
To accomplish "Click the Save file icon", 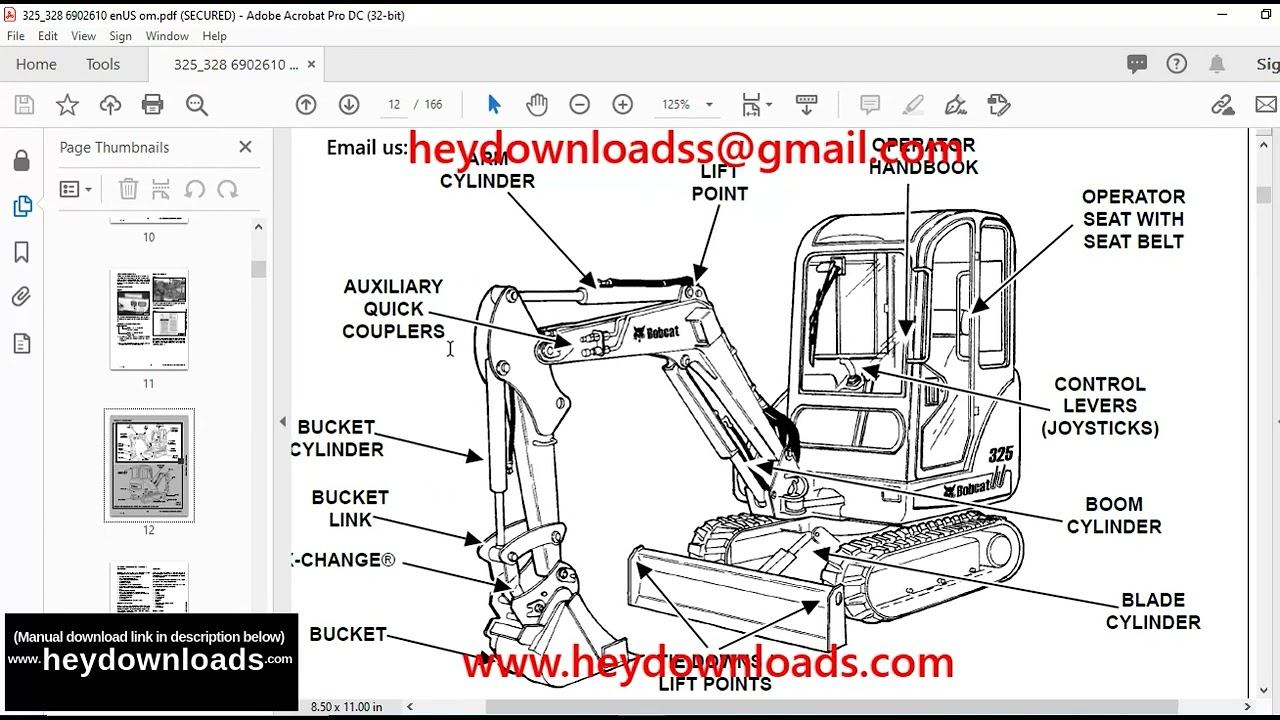I will 25,105.
